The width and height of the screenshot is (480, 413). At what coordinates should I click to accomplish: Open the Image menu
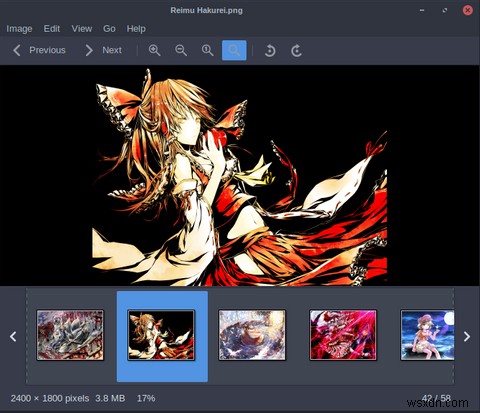coord(19,29)
